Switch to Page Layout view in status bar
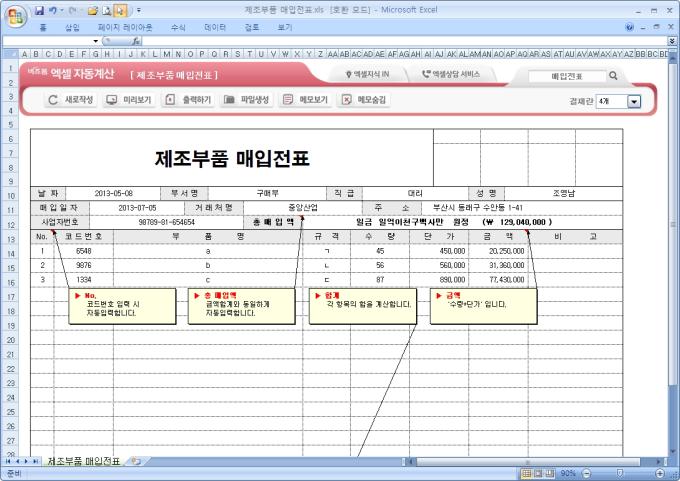This screenshot has width=680, height=481. coord(538,474)
